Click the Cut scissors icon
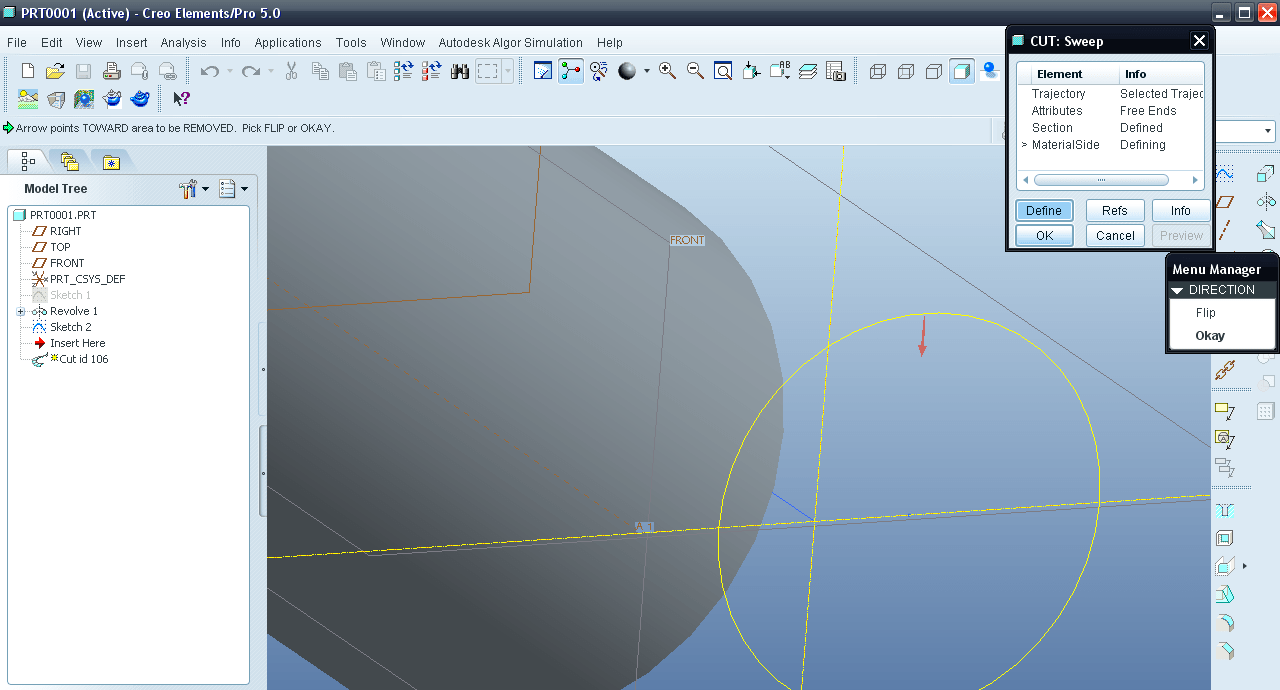1280x690 pixels. [292, 71]
